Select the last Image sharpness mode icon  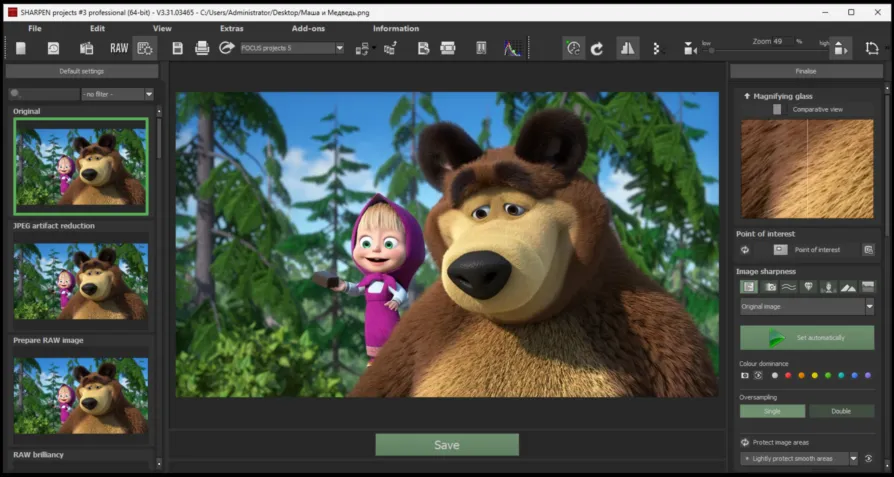coord(867,287)
